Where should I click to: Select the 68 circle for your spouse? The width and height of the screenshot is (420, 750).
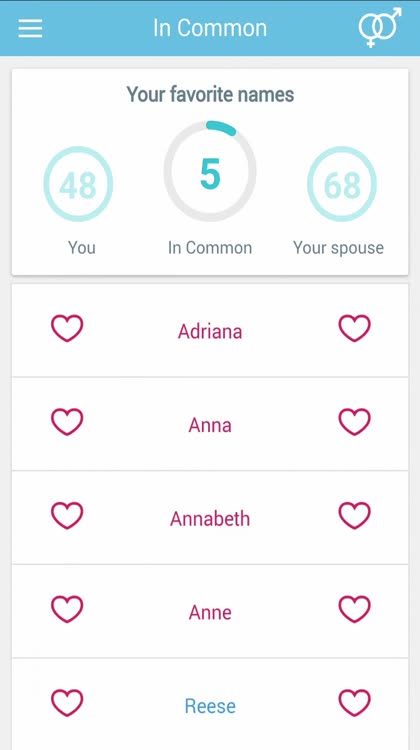click(x=342, y=184)
